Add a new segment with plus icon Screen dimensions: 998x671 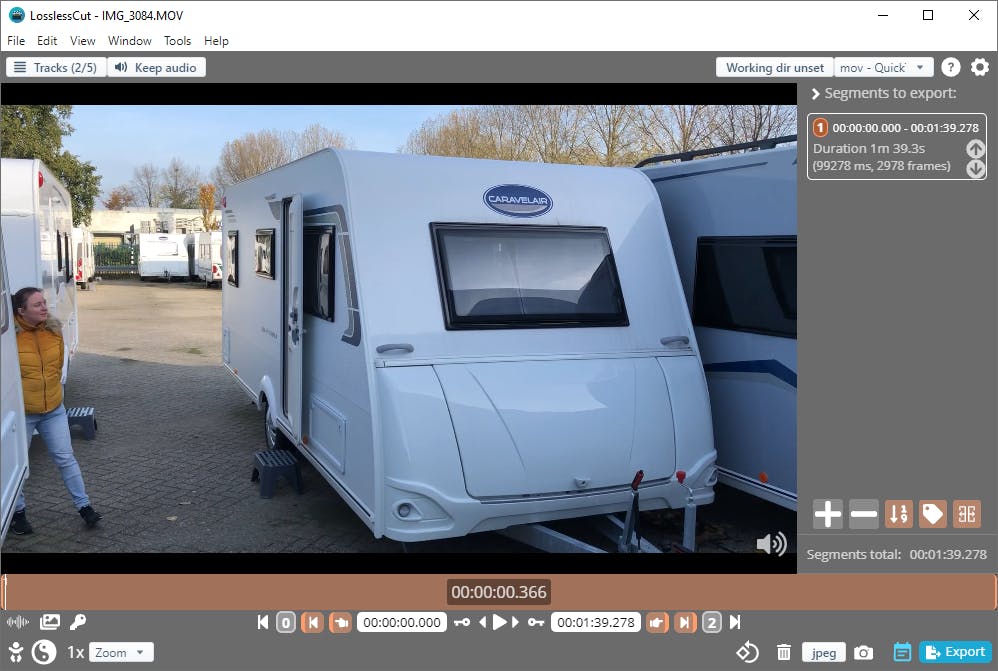pyautogui.click(x=827, y=514)
